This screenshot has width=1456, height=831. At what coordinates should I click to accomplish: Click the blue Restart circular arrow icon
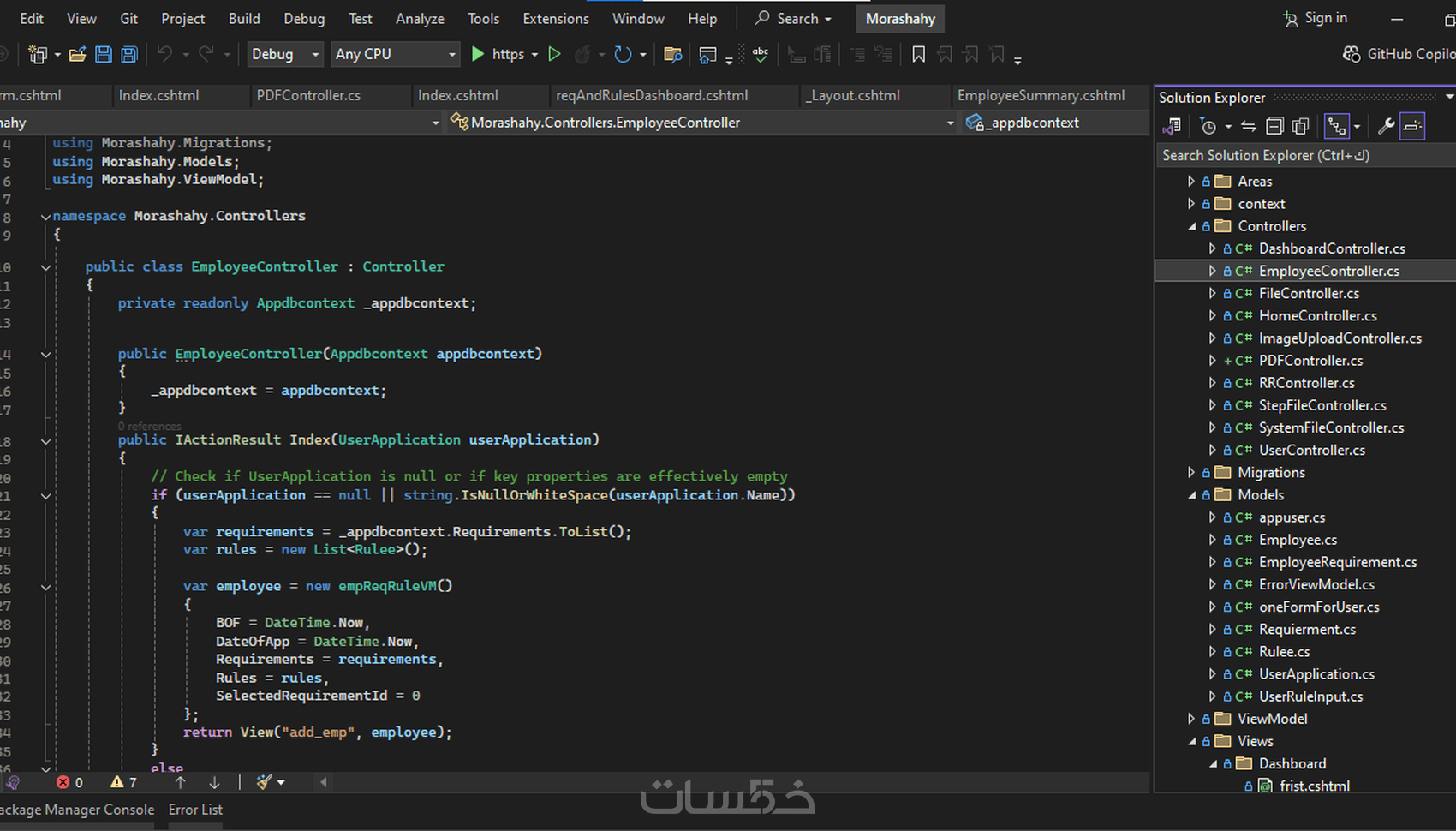[623, 54]
